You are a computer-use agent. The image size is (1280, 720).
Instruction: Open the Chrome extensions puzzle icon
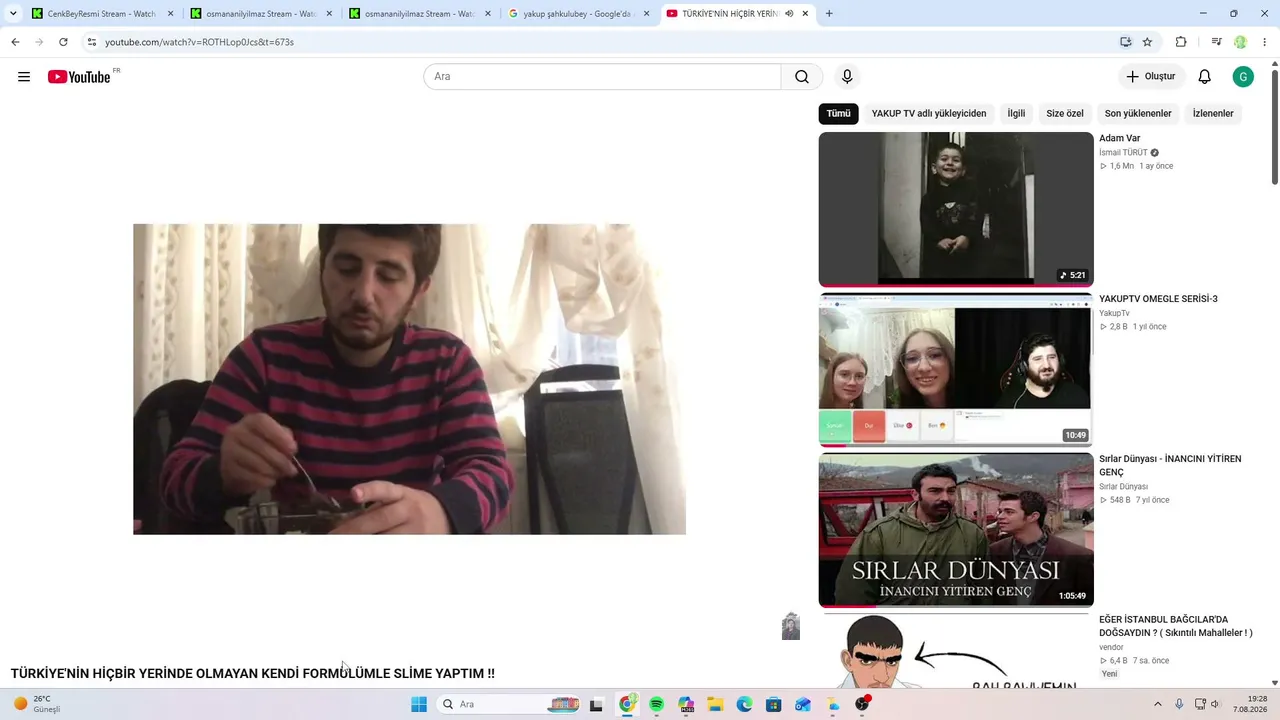tap(1181, 42)
